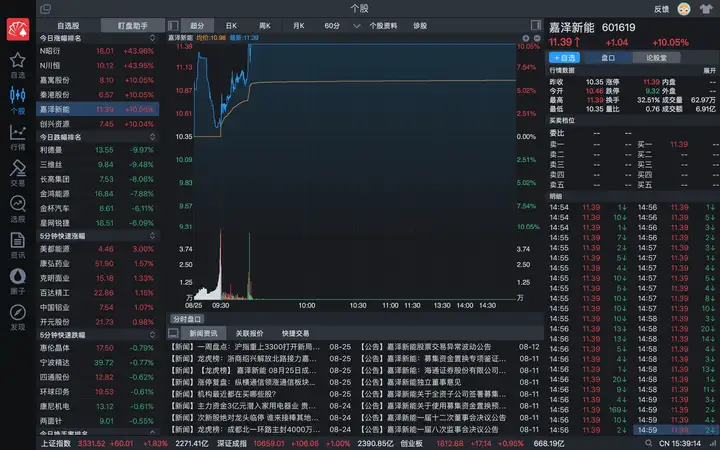Select 嘉寓股份 in gainers list

(x=98, y=80)
